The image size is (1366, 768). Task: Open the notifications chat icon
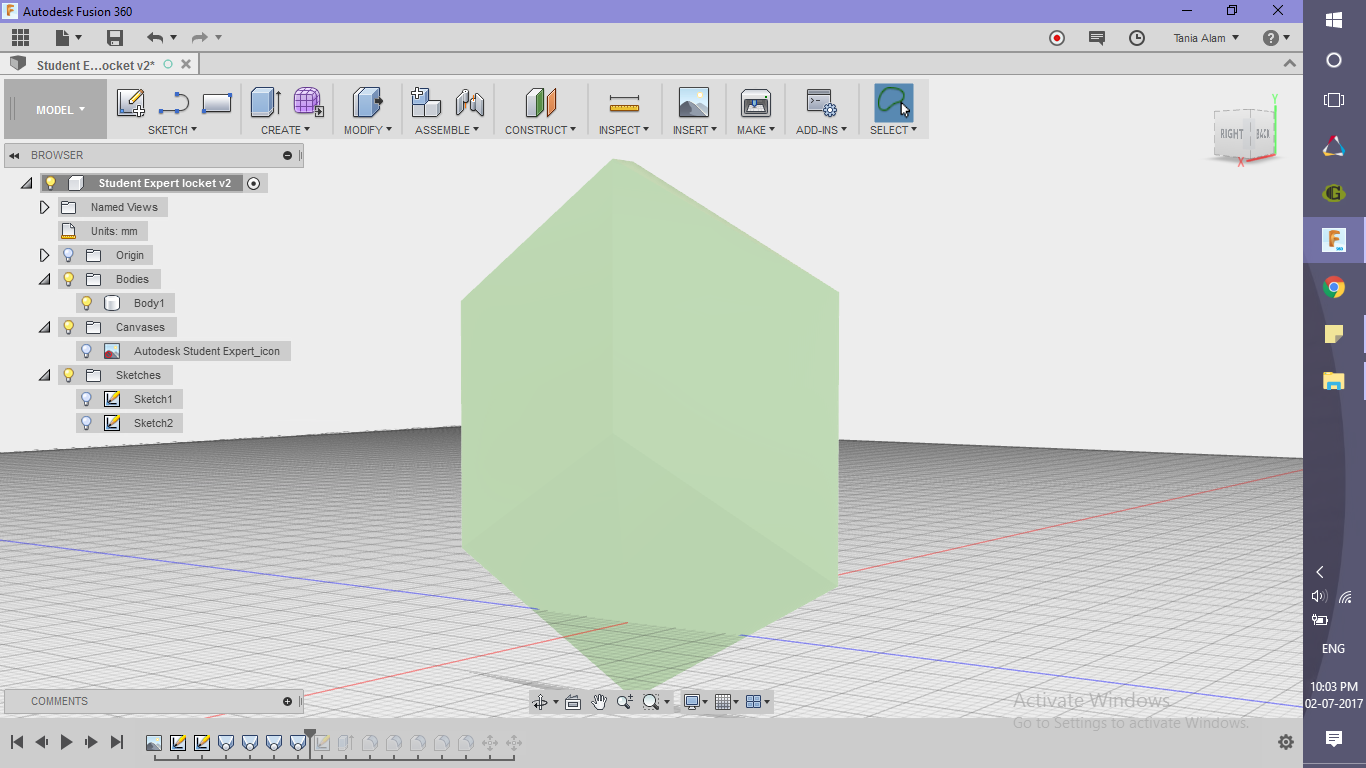[x=1097, y=38]
